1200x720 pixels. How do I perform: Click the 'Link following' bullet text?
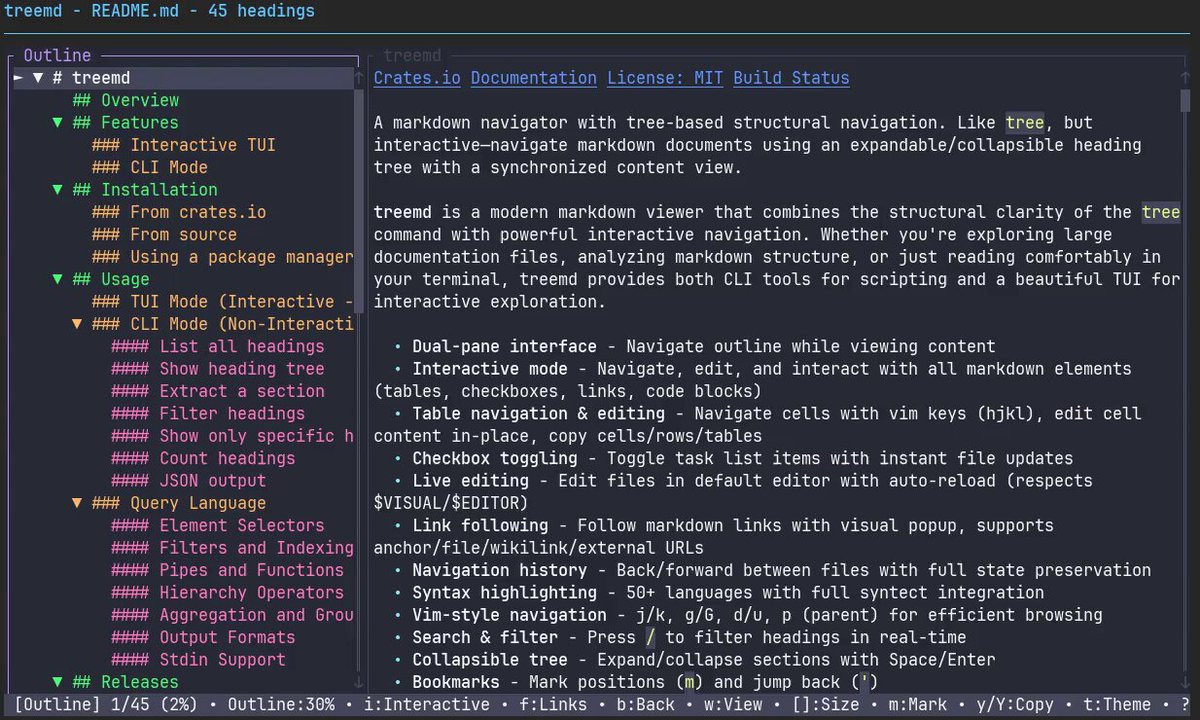481,525
